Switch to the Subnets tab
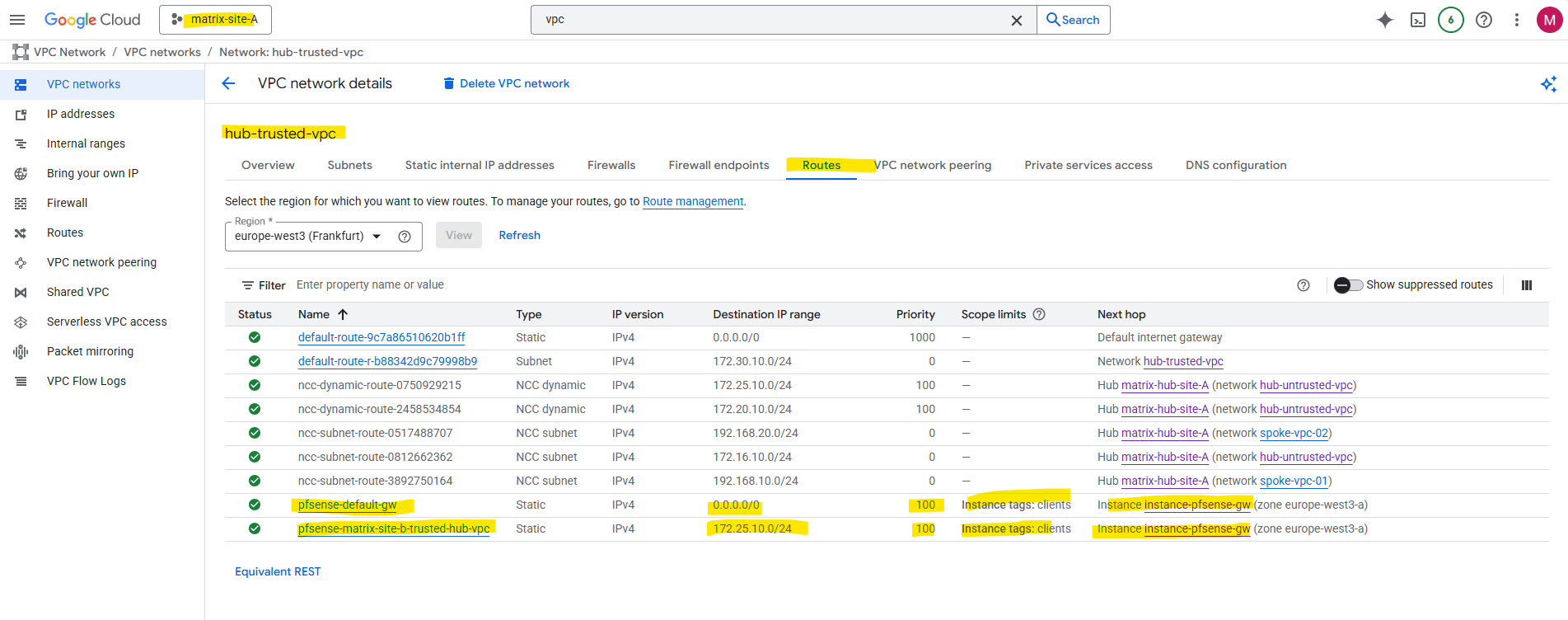The height and width of the screenshot is (620, 1568). click(349, 165)
